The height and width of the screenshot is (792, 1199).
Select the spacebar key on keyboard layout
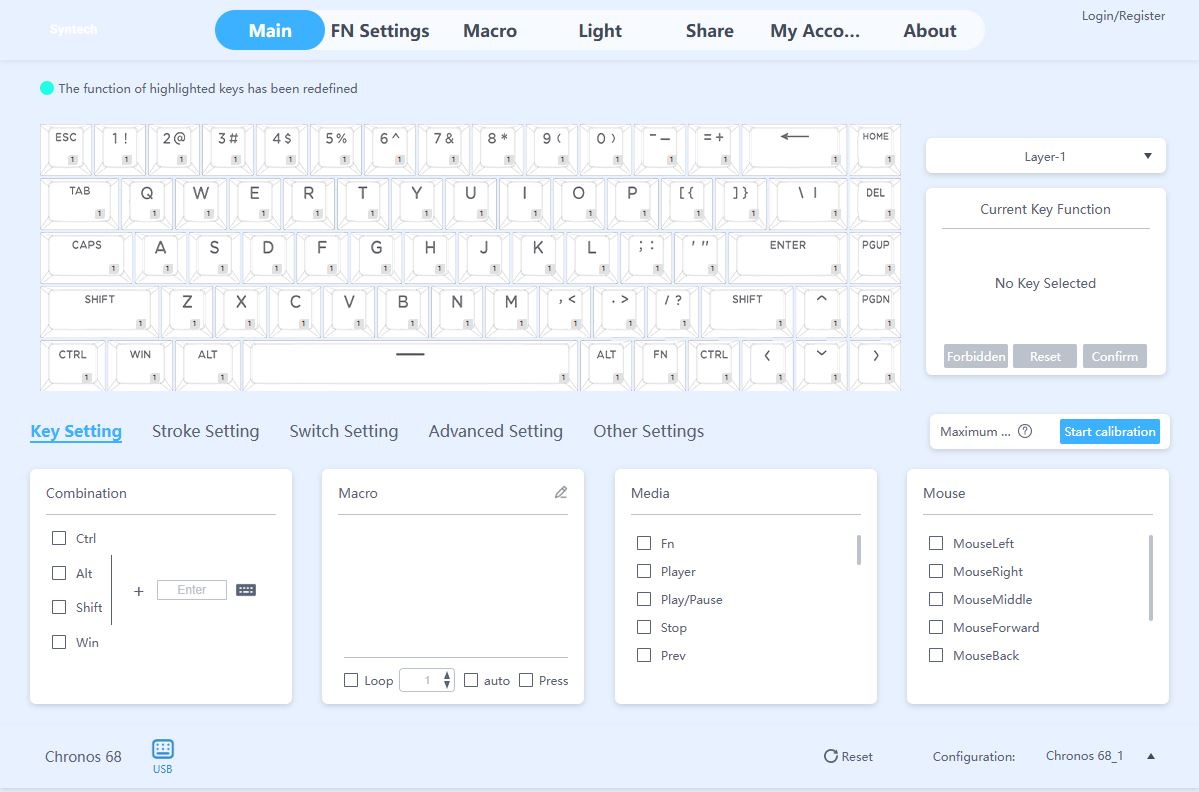pos(410,362)
